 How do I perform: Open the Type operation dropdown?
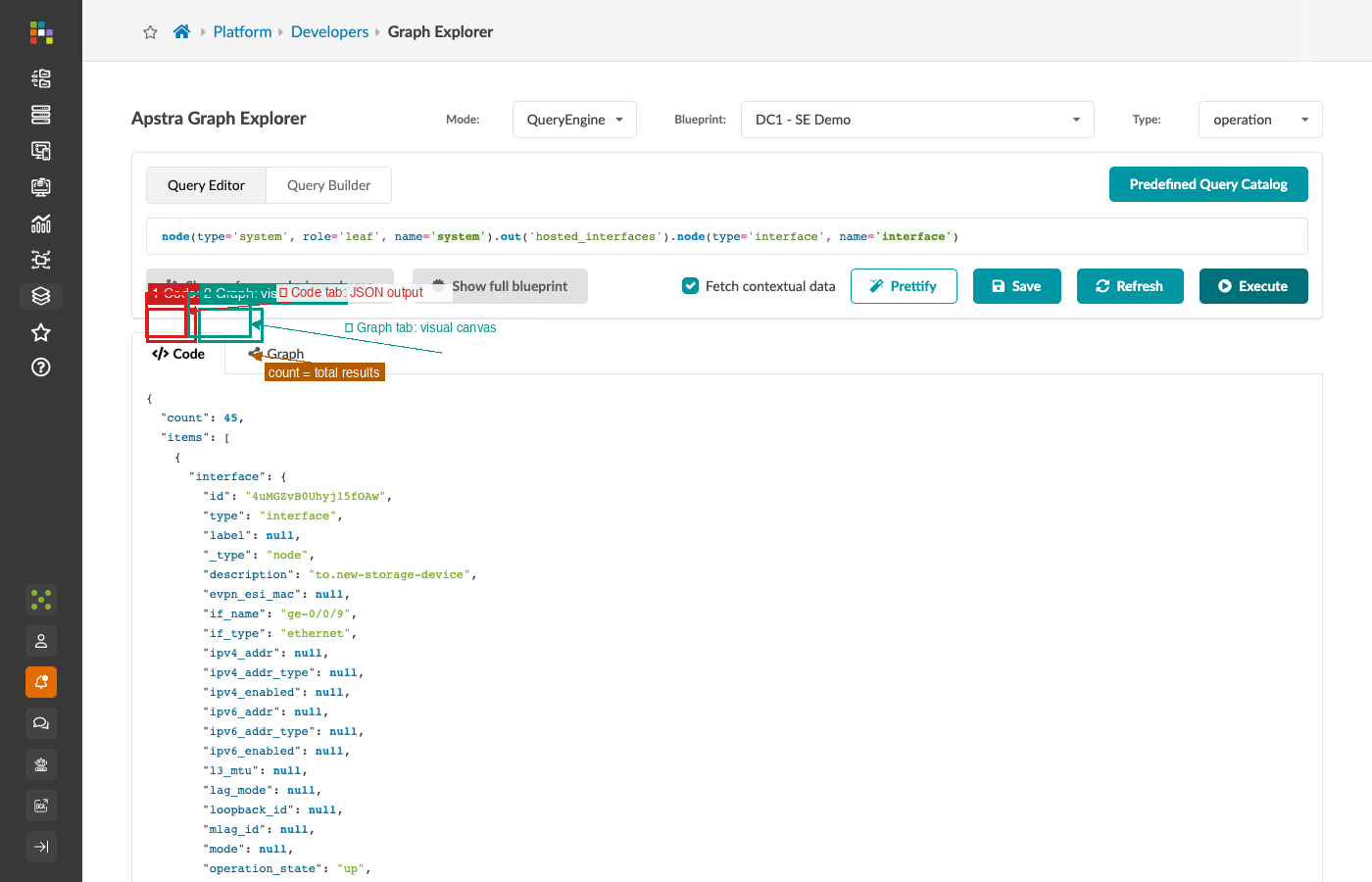[x=1260, y=120]
